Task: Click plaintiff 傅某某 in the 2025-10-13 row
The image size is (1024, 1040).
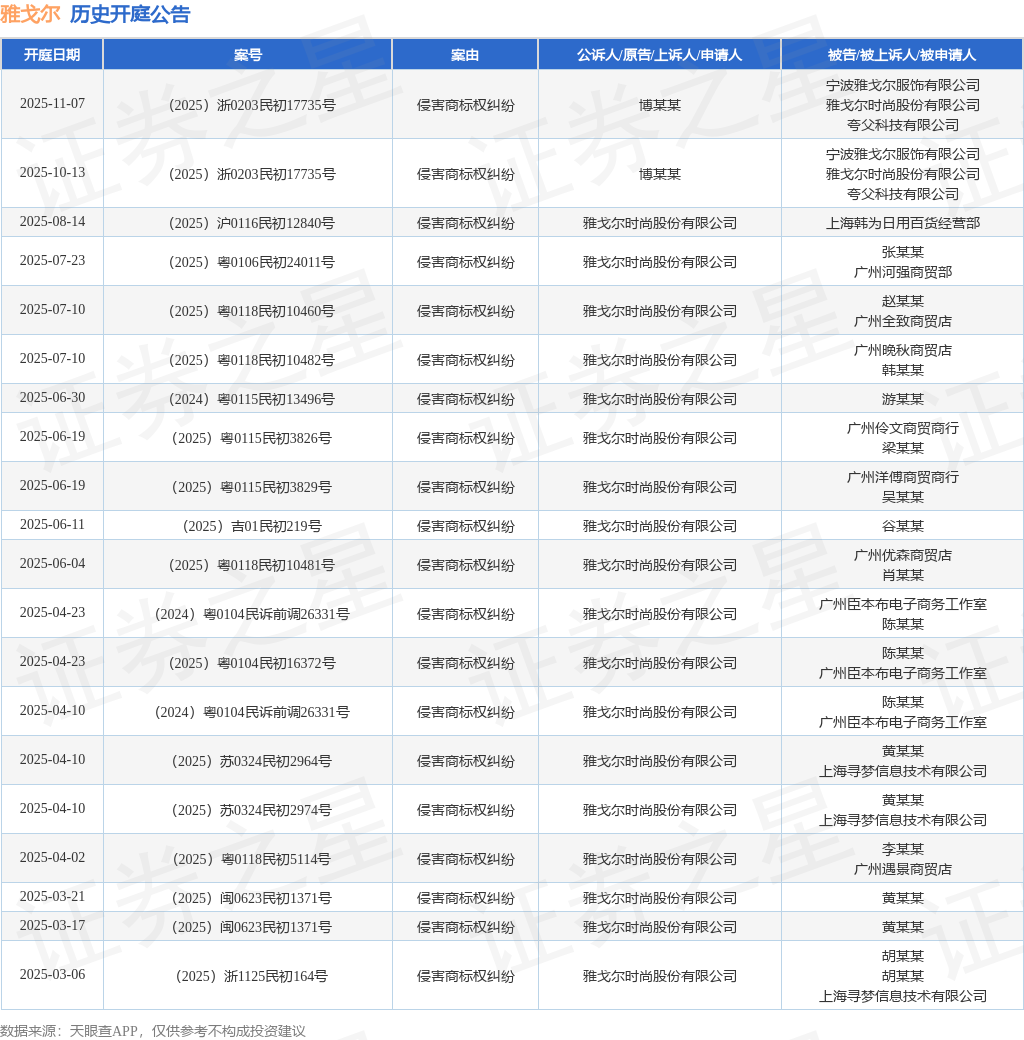Action: [x=659, y=174]
